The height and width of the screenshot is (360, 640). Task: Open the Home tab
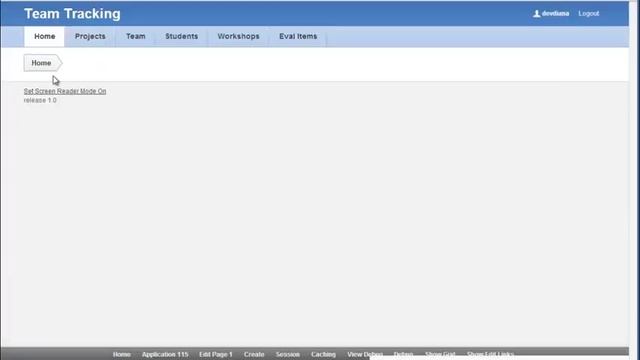pyautogui.click(x=44, y=36)
